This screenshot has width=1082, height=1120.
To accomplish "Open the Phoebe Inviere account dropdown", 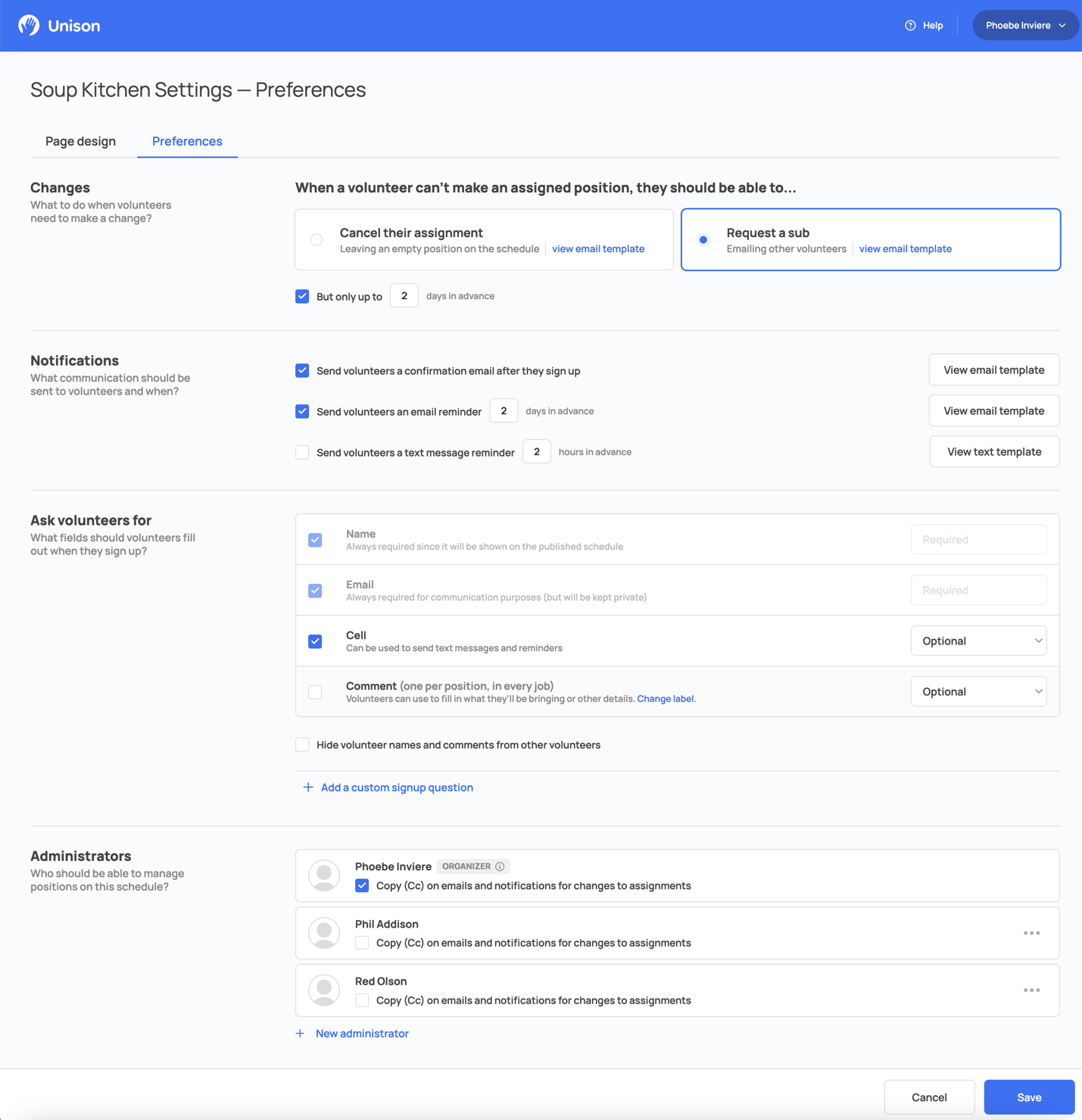I will [1025, 25].
